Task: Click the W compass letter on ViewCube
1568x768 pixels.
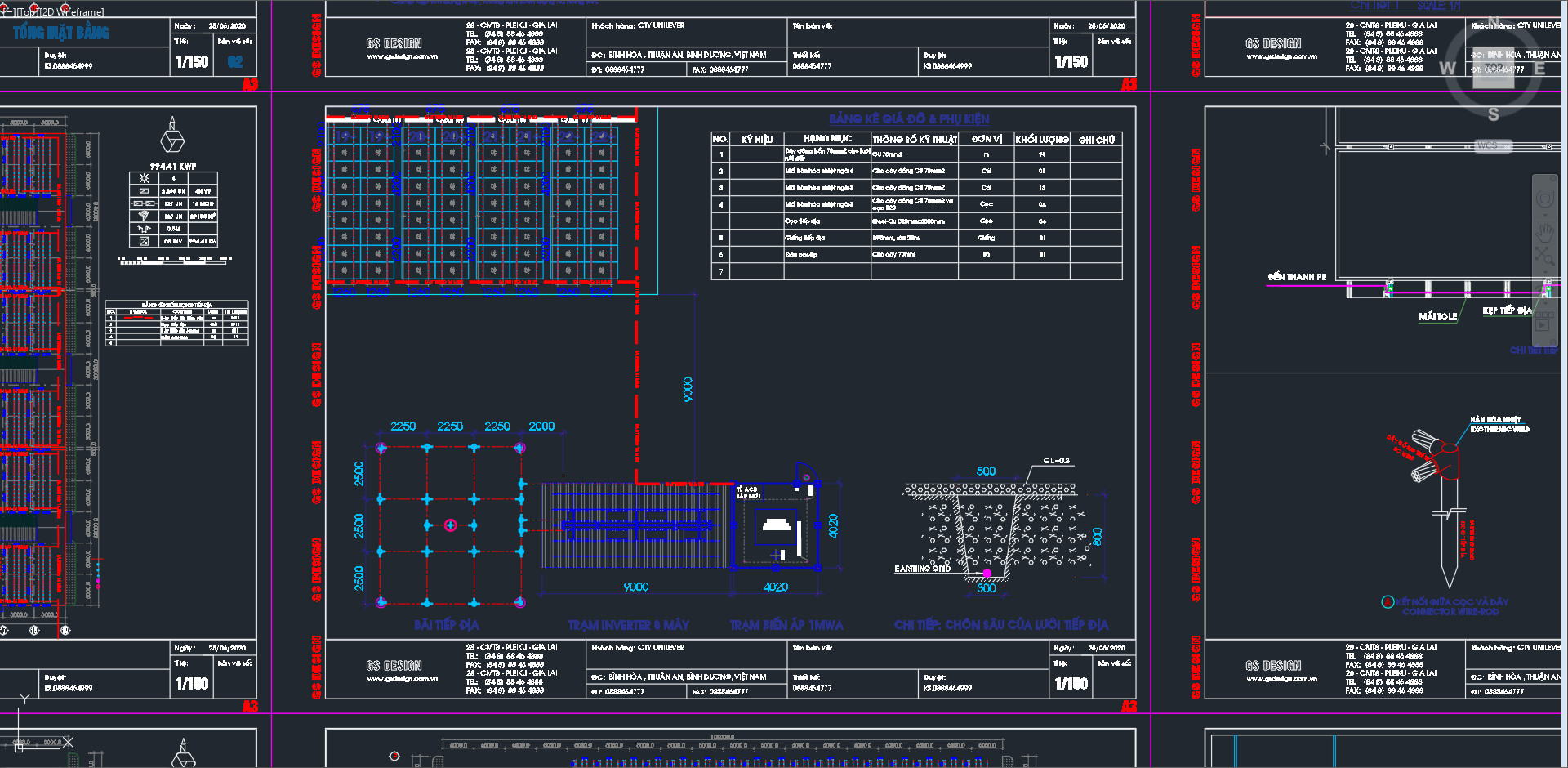Action: [1447, 69]
